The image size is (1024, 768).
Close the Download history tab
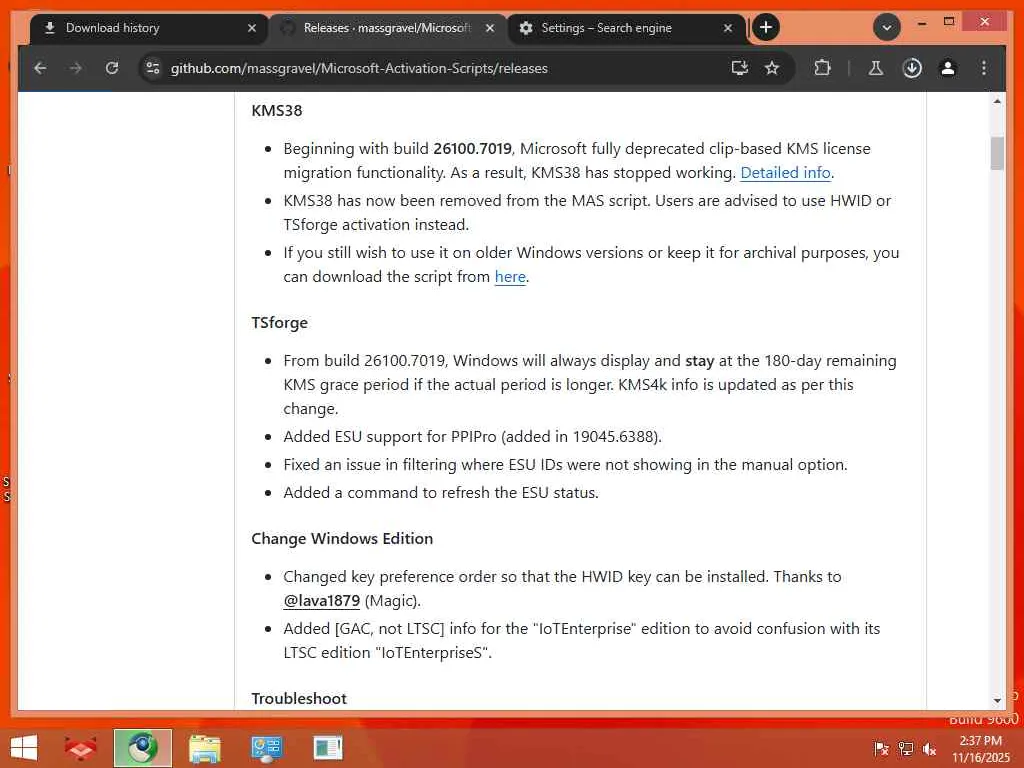point(251,28)
